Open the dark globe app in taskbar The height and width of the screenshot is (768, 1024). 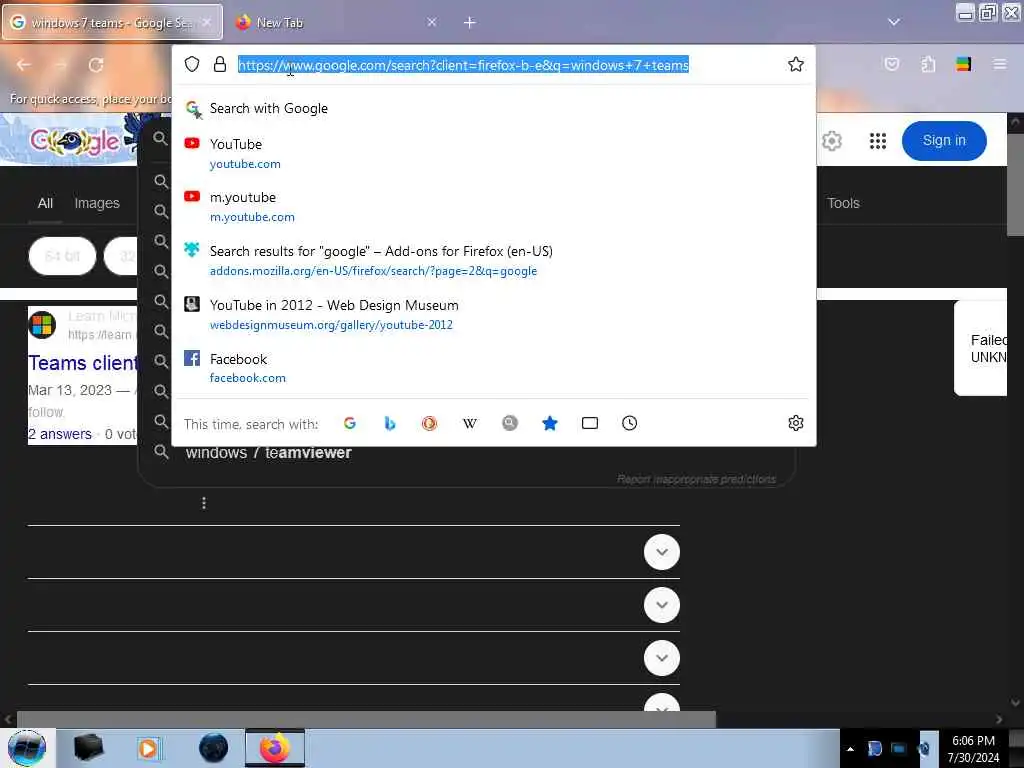(213, 748)
